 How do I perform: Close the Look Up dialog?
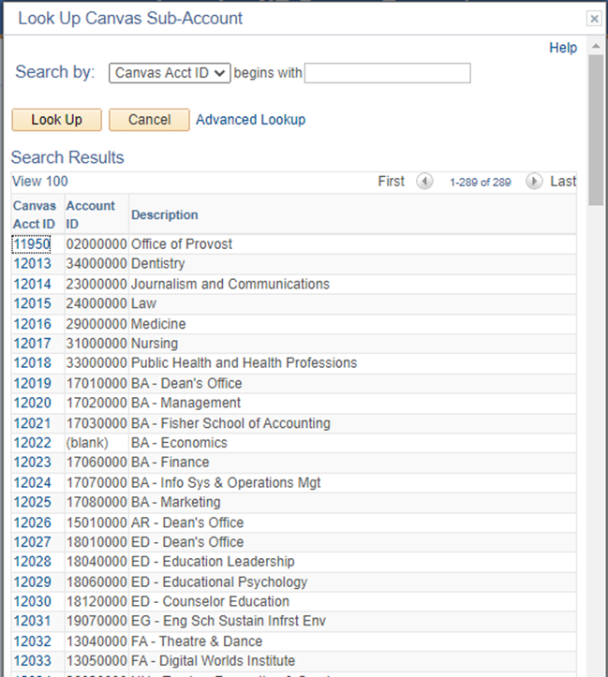(x=593, y=19)
